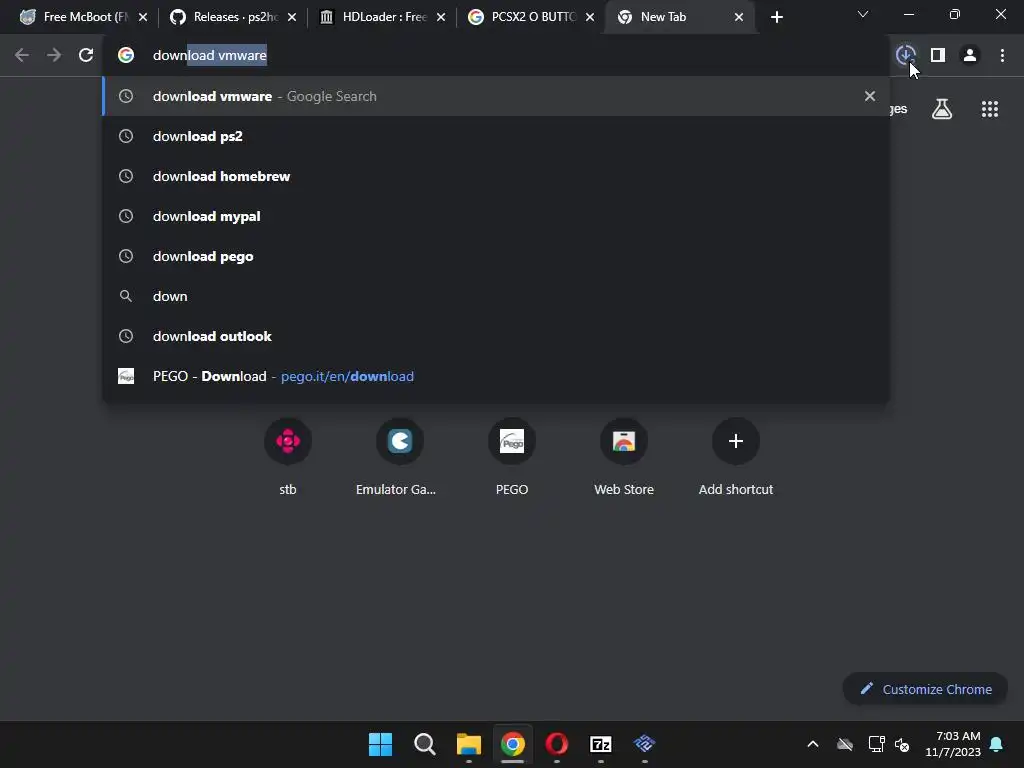Open the Chrome downloads icon in toolbar
Image resolution: width=1024 pixels, height=768 pixels.
[x=905, y=56]
